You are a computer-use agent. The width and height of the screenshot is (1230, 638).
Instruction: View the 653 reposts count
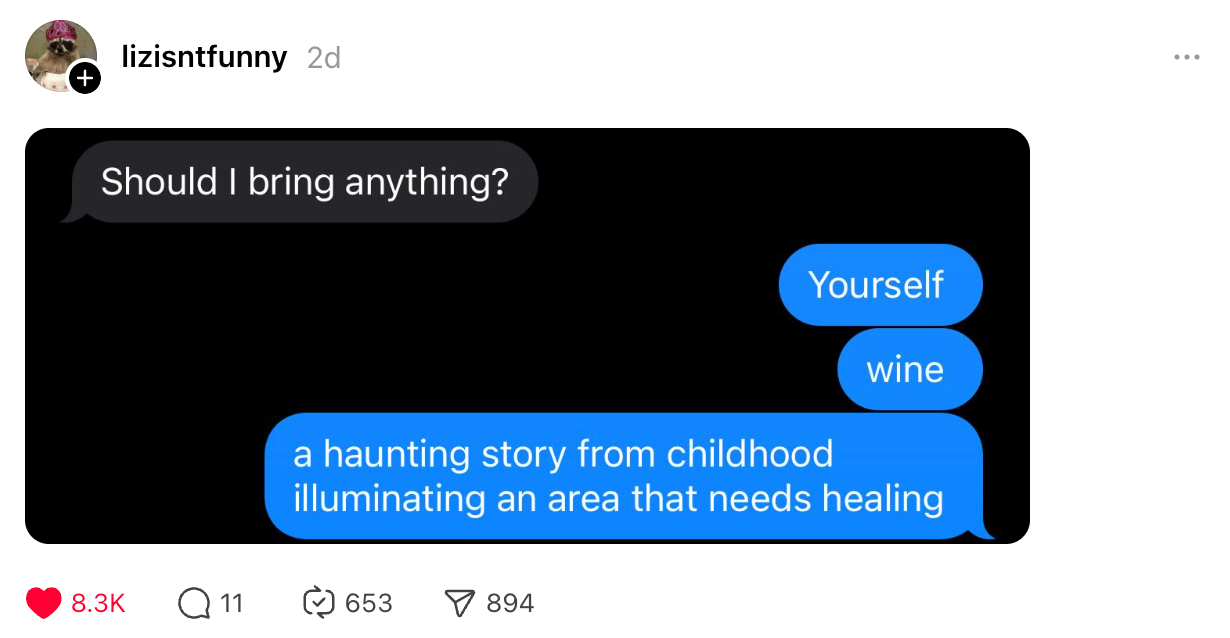click(x=368, y=603)
